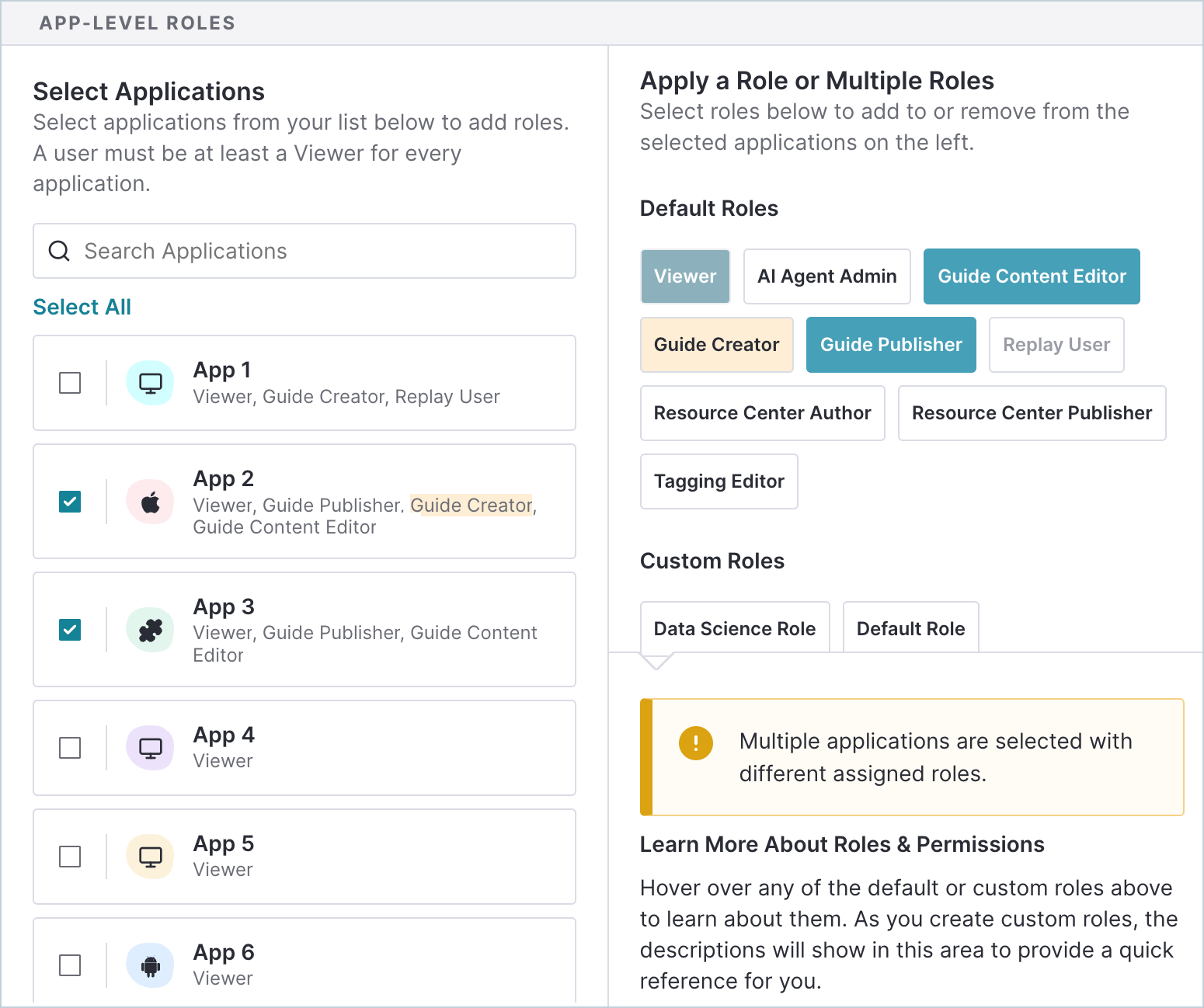1204x1008 pixels.
Task: Click the App 1 name text
Action: (222, 370)
